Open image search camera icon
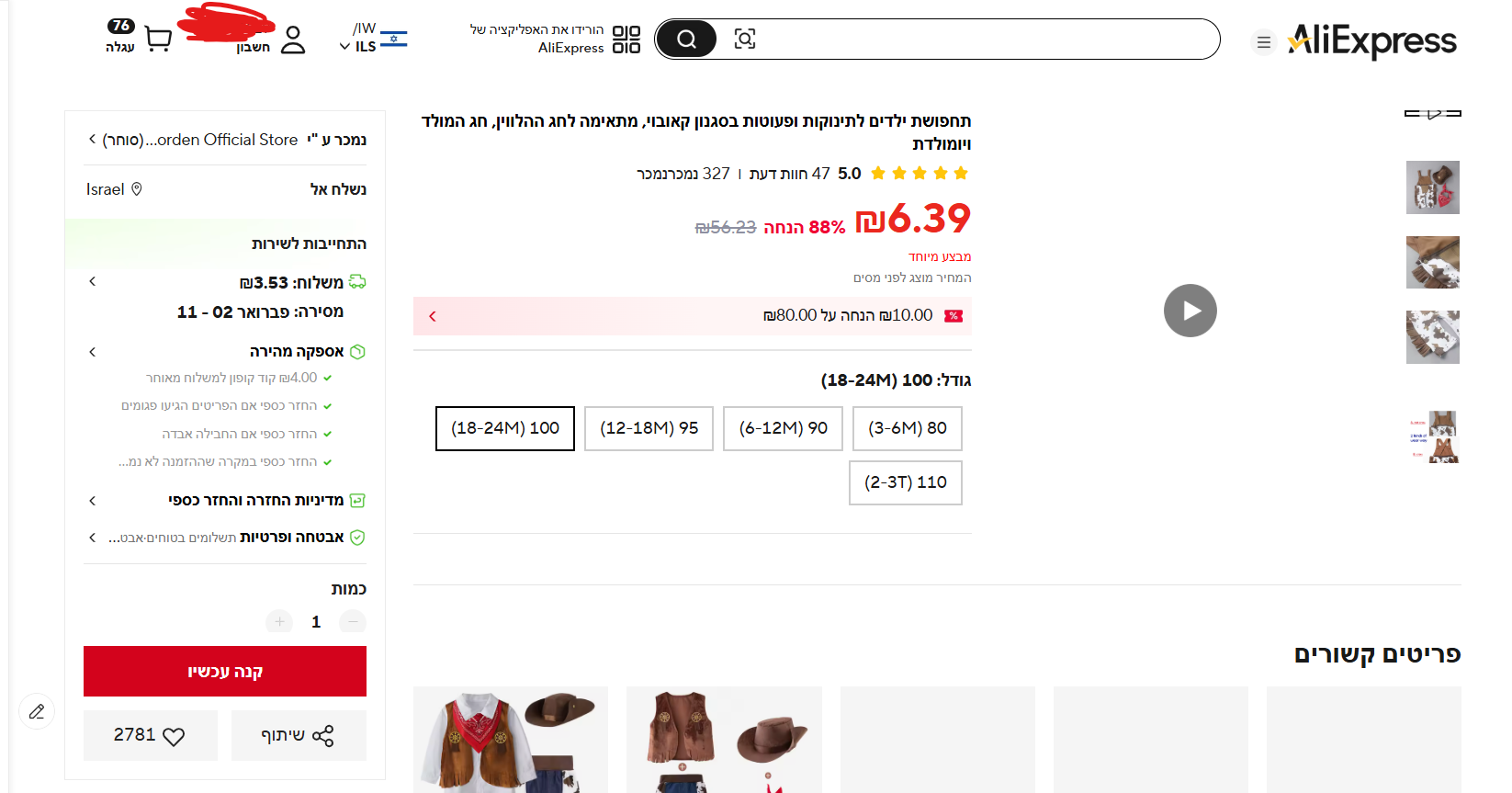 pyautogui.click(x=745, y=39)
